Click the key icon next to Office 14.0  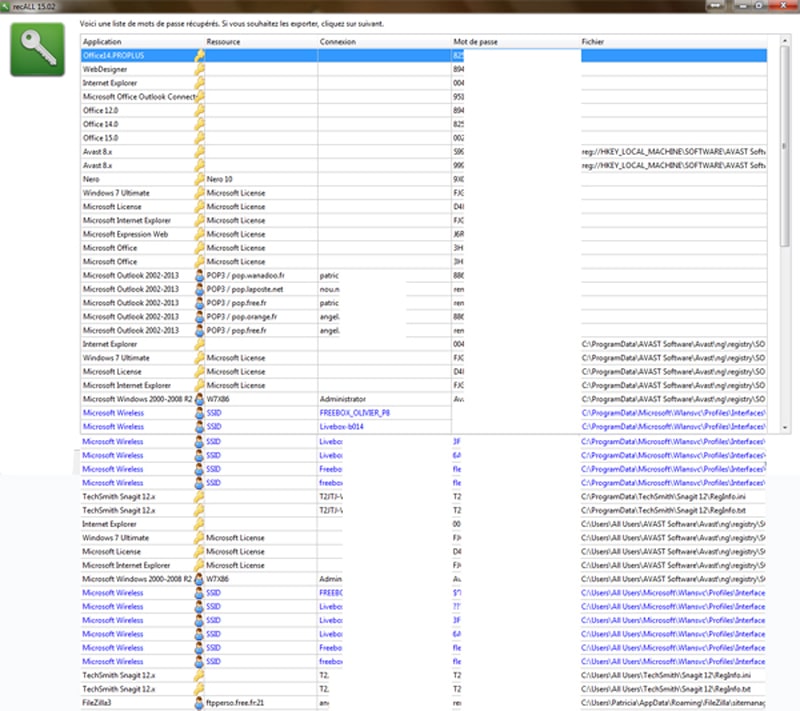click(x=199, y=124)
